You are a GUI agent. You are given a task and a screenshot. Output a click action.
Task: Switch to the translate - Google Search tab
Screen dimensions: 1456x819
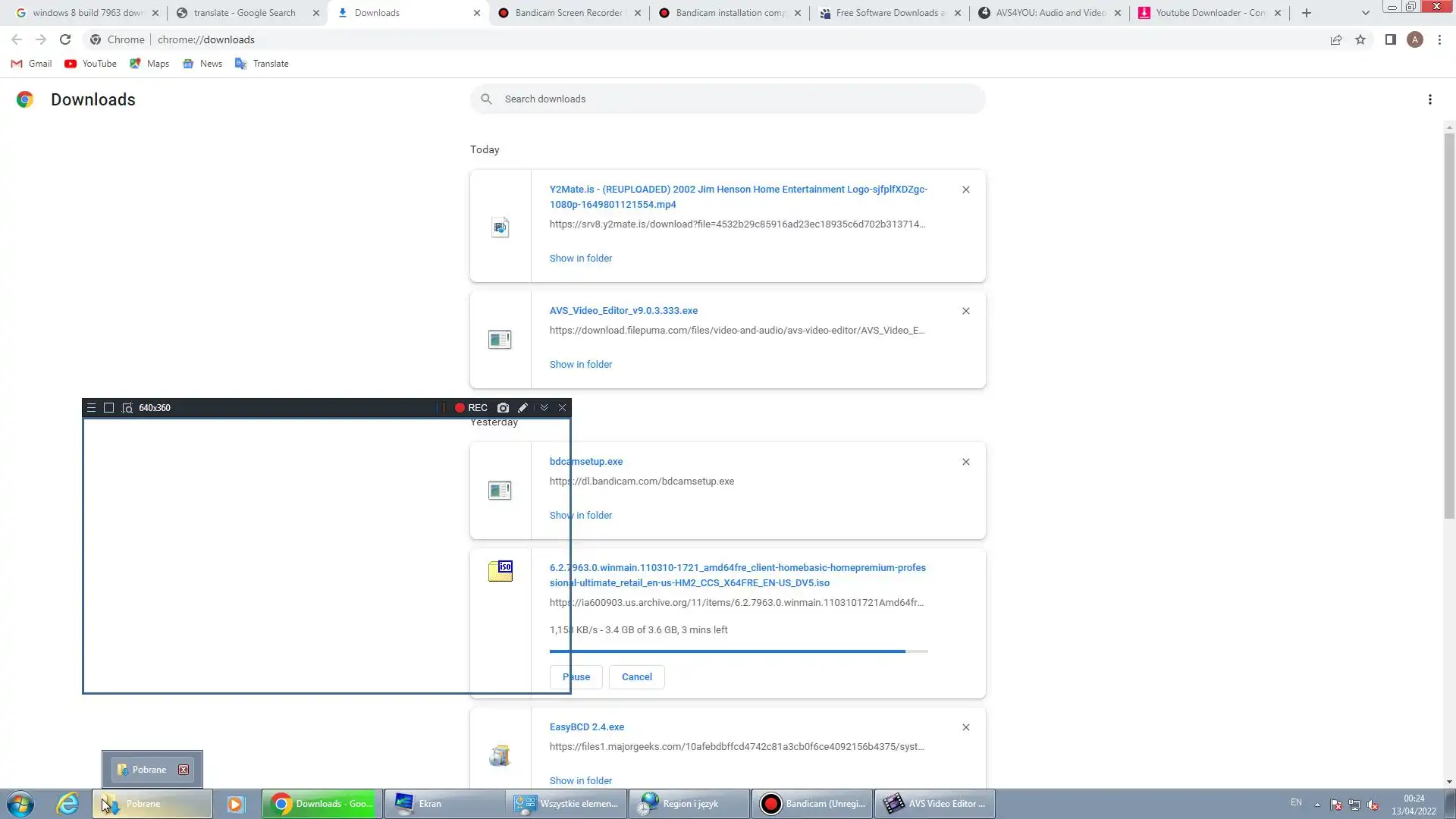(244, 13)
